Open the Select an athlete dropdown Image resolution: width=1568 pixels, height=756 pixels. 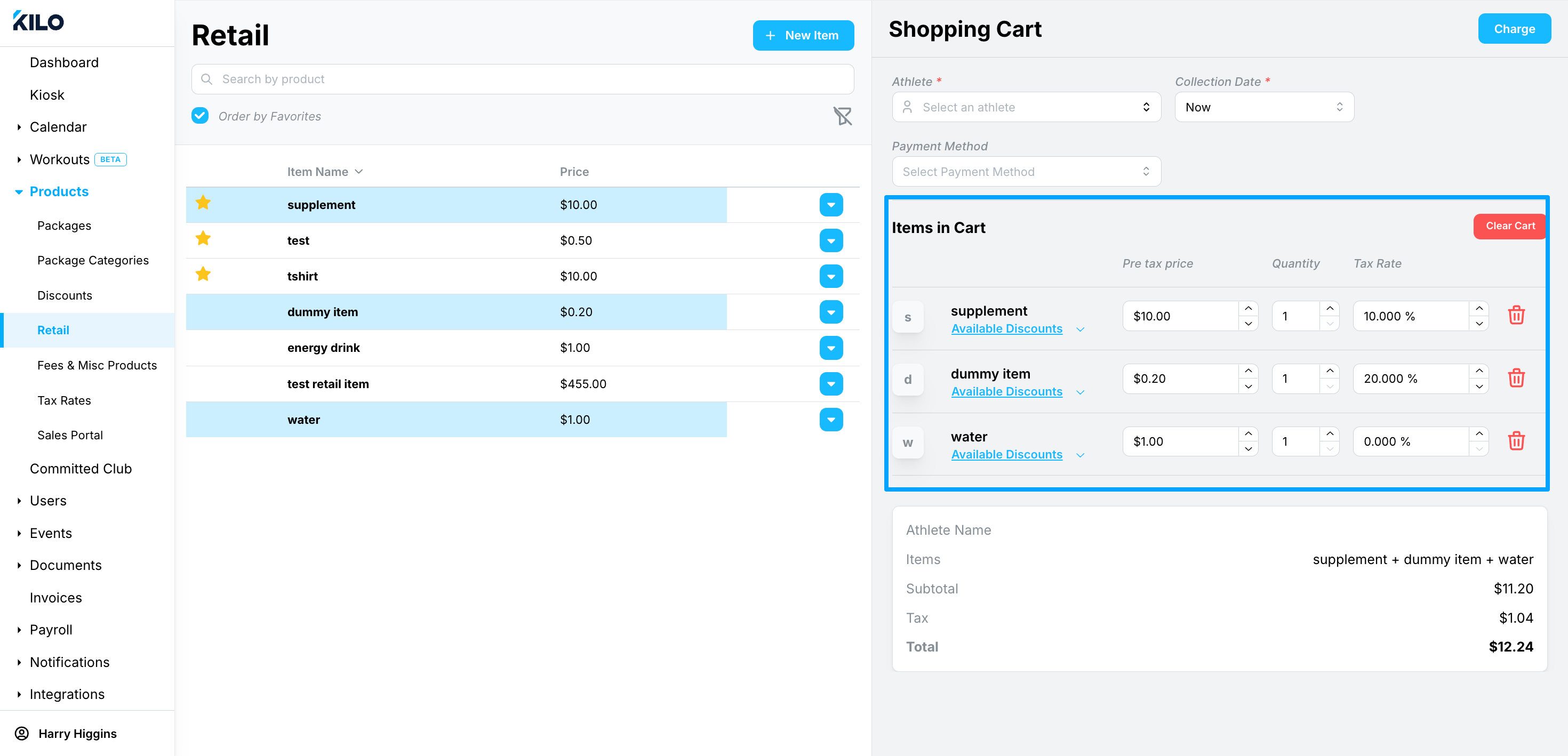(1026, 107)
